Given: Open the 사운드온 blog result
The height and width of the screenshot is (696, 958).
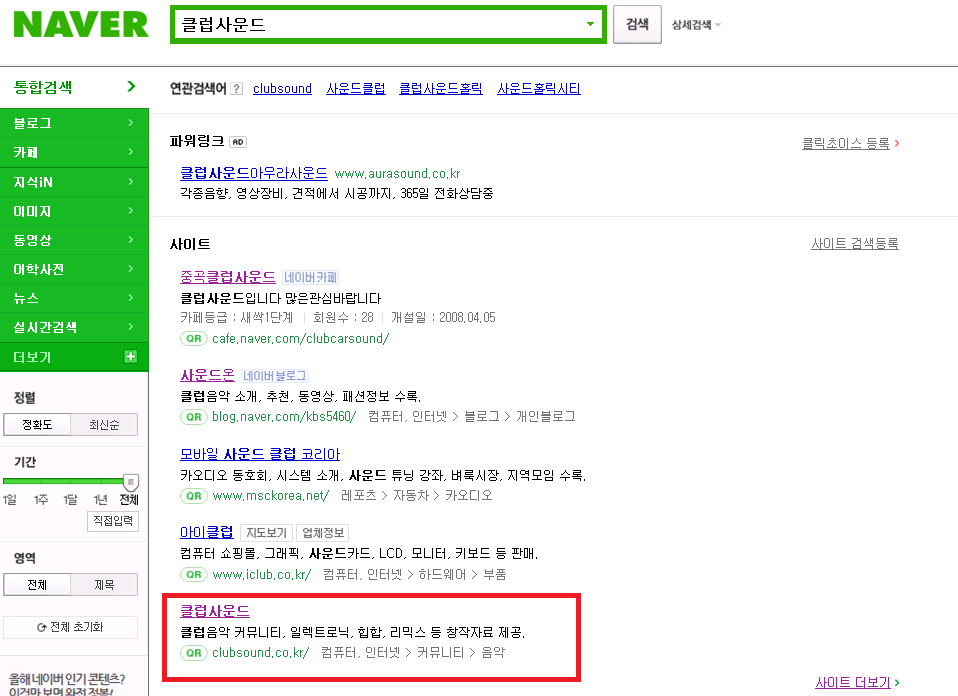Looking at the screenshot, I should click(207, 375).
